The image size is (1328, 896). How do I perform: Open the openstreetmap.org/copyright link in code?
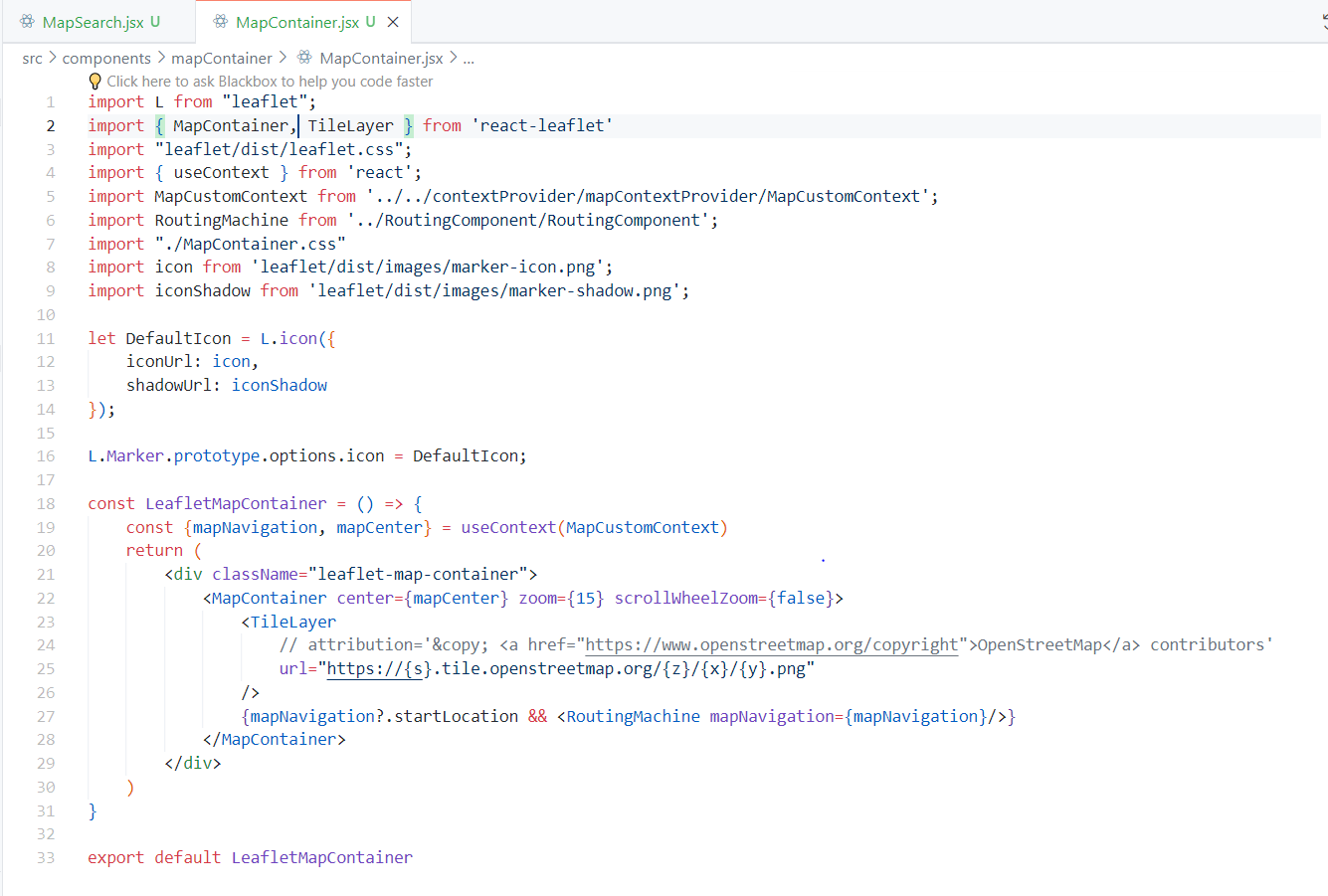[771, 645]
